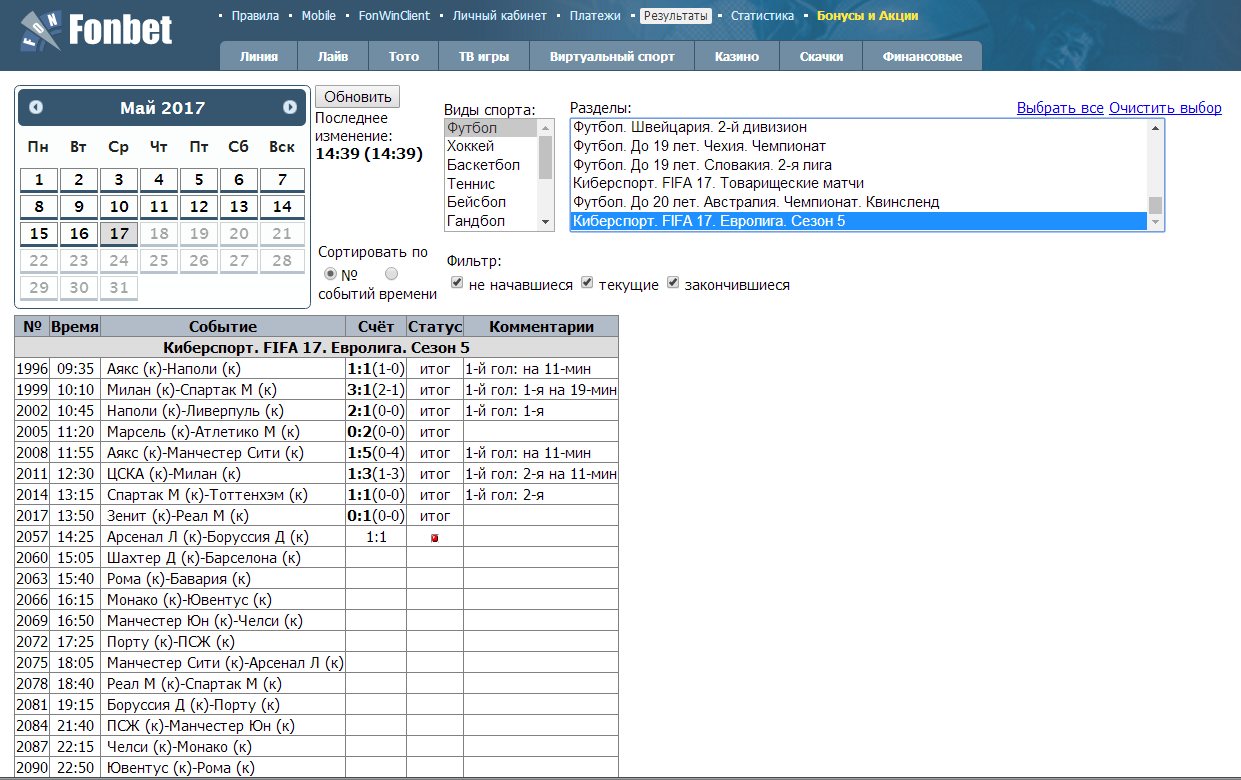
Task: Select 'Футбол. До 20 лет. Австралия' section
Action: pyautogui.click(x=859, y=202)
